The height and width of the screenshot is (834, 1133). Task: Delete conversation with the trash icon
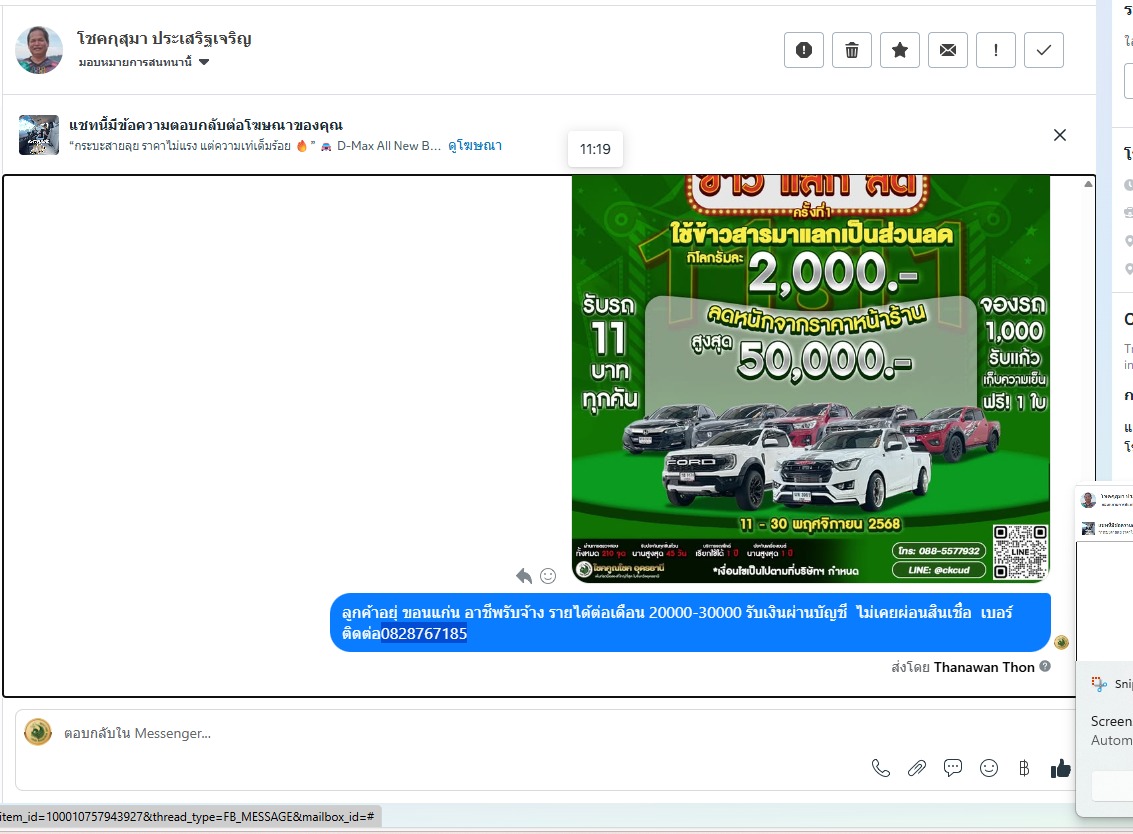pyautogui.click(x=852, y=50)
